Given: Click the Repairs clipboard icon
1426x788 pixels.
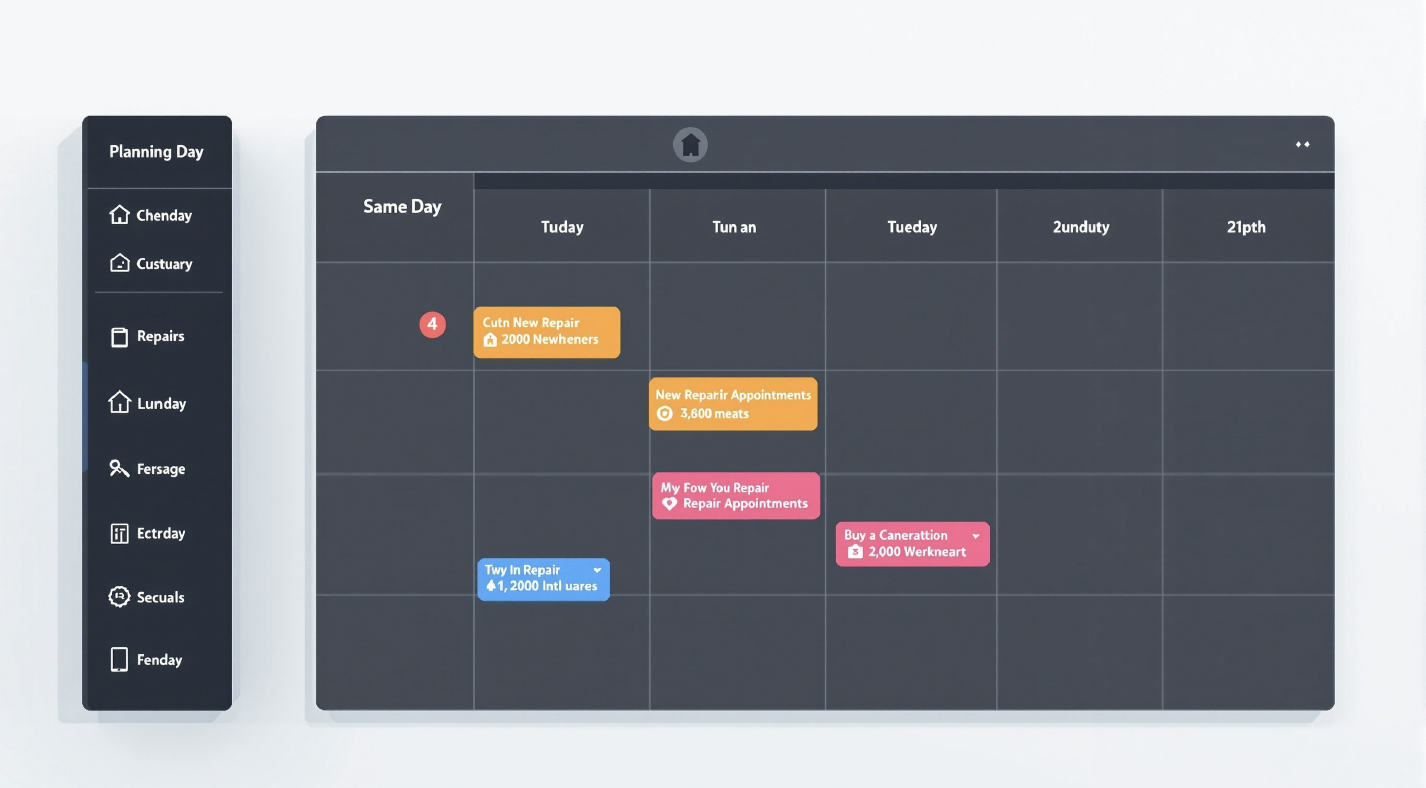Looking at the screenshot, I should point(120,337).
